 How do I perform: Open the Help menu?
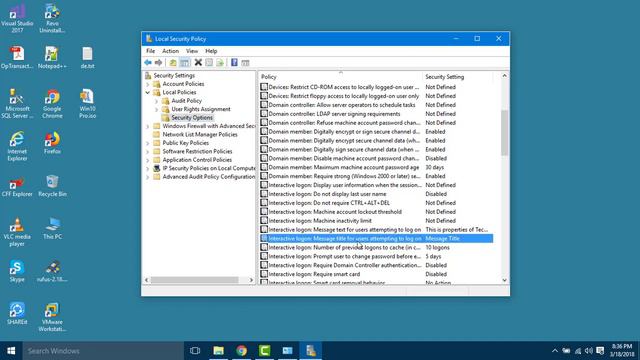[x=211, y=51]
